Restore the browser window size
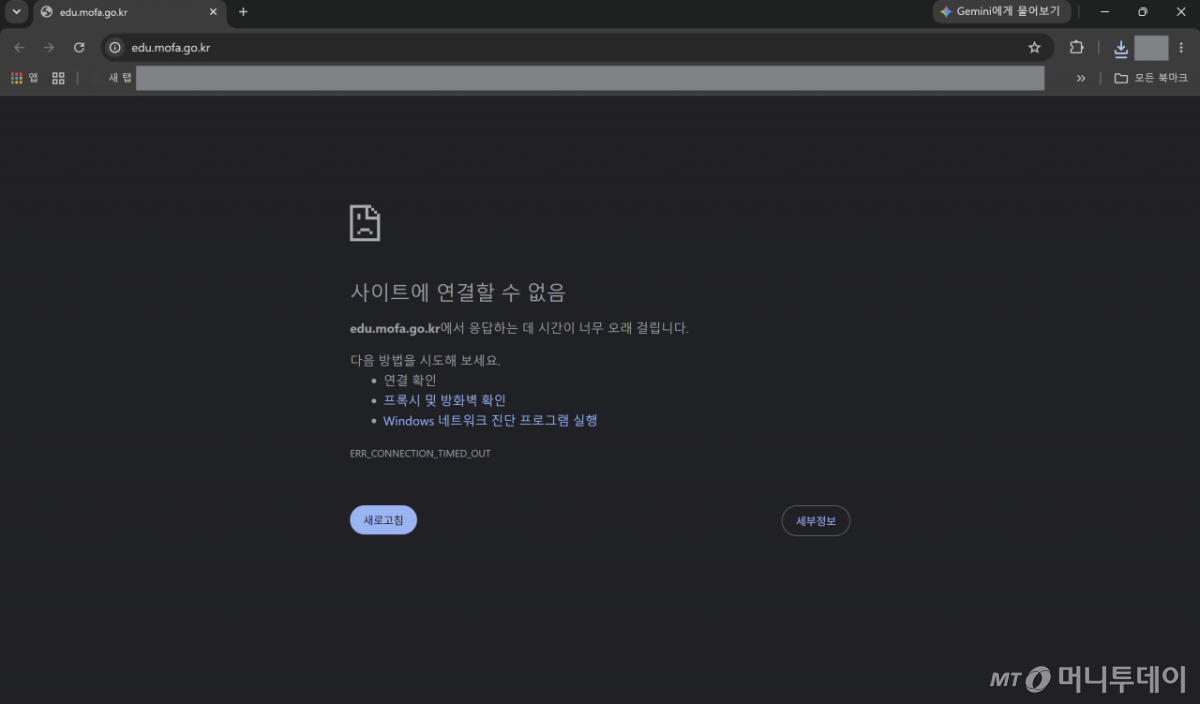The width and height of the screenshot is (1200, 704). tap(1143, 12)
